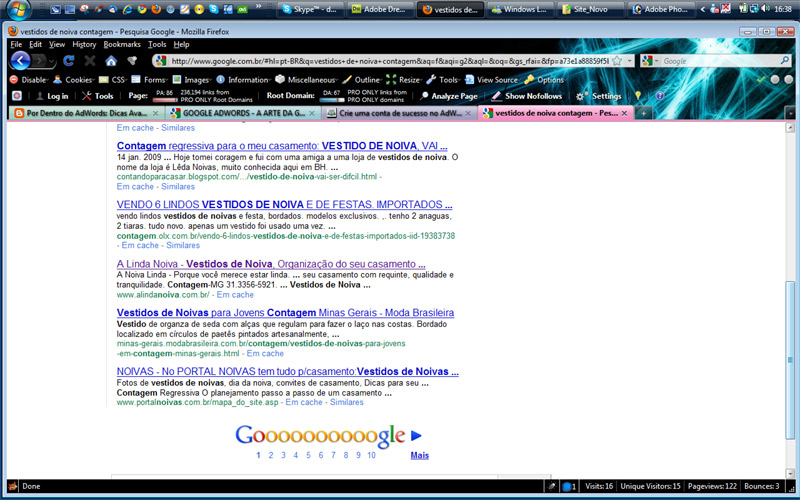800x500 pixels.
Task: Open the Images dropdown menu
Action: (192, 80)
